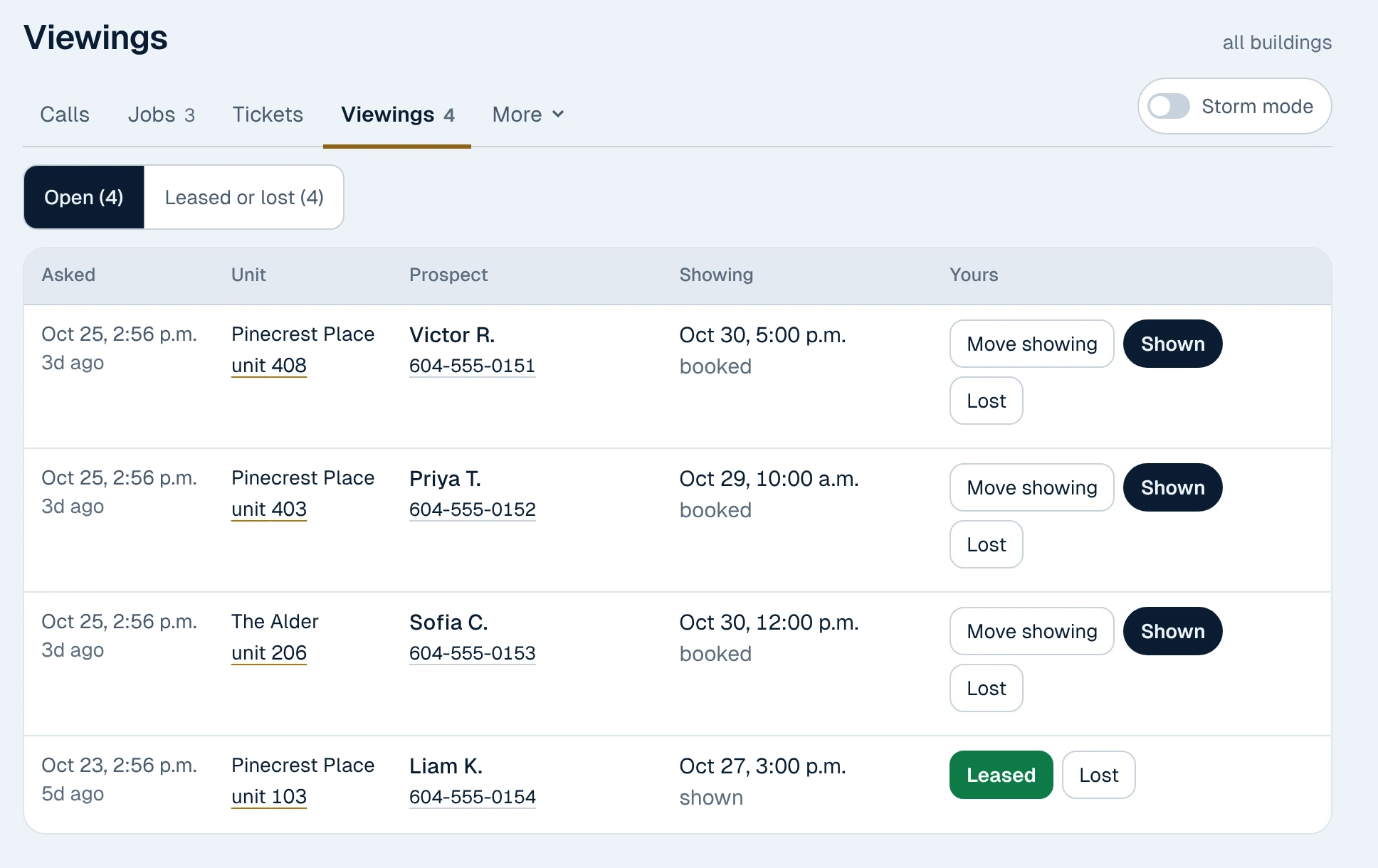Click the Asked column header
The image size is (1378, 868).
(68, 275)
